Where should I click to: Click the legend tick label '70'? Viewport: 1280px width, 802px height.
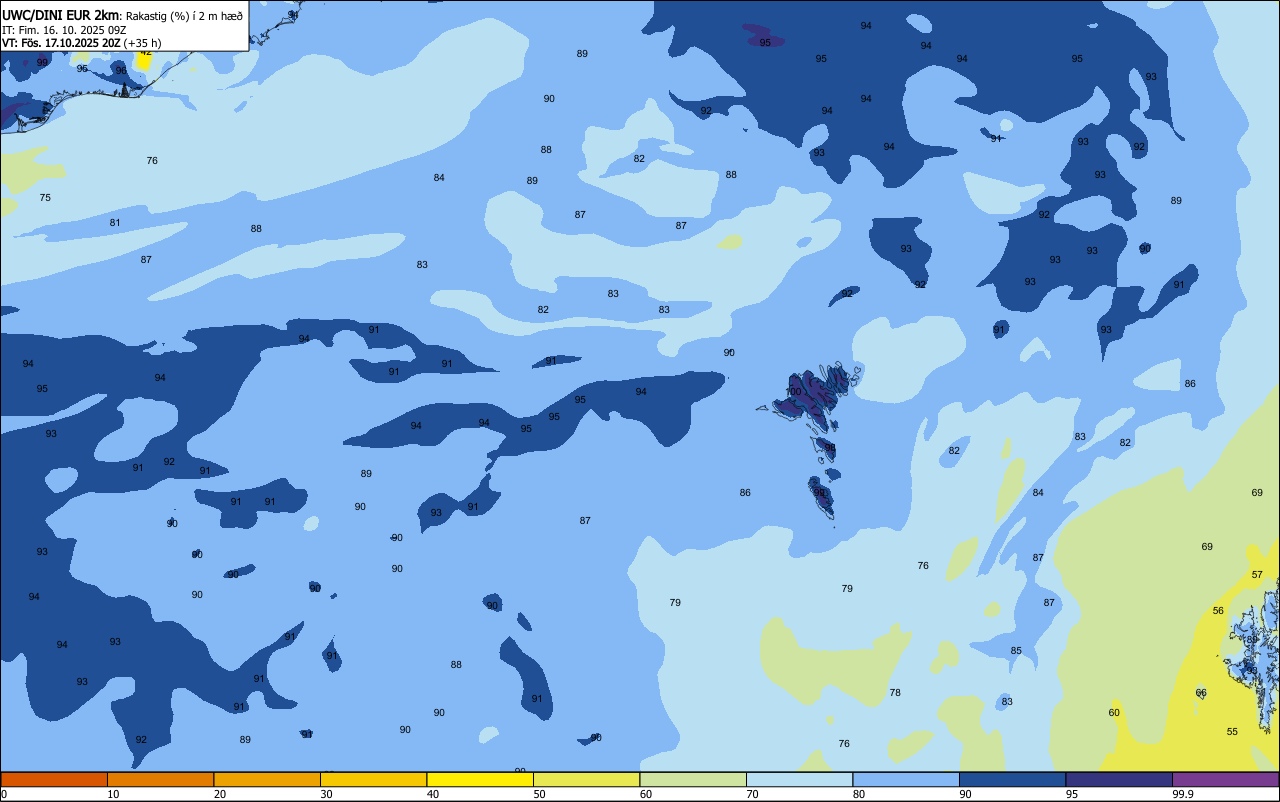pos(752,794)
